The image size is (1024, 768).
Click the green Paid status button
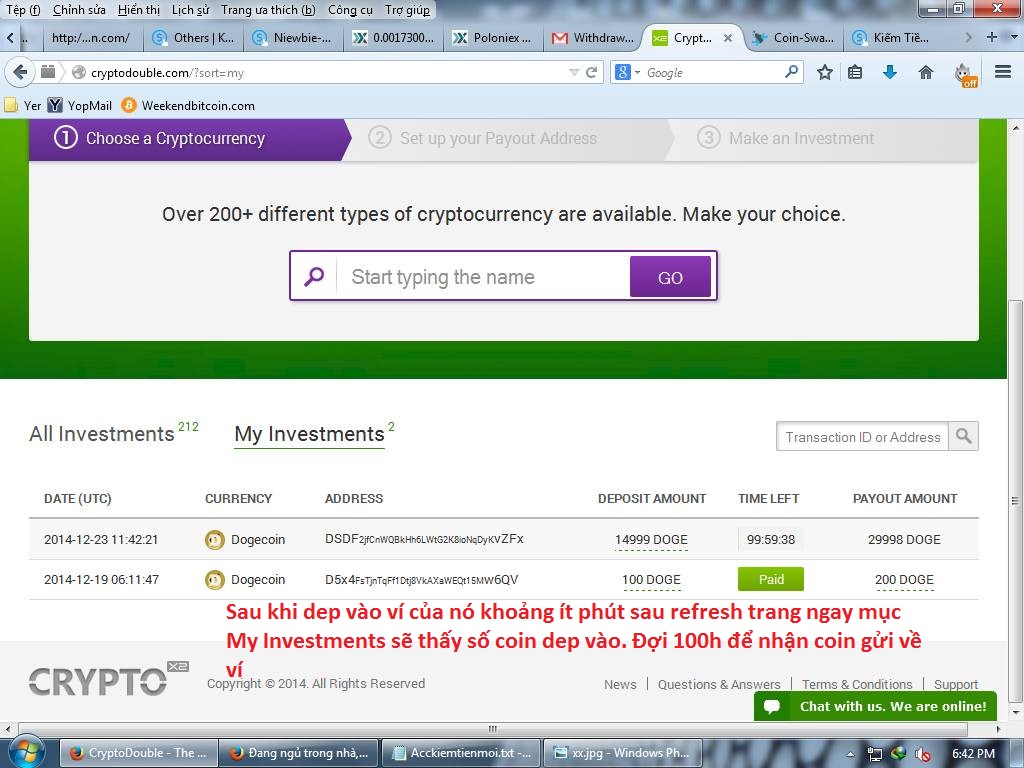coord(771,579)
